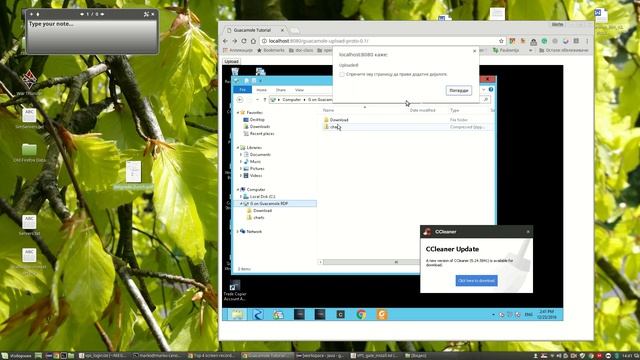Go back in the Chrome browser
This screenshot has height=360, width=640.
pos(225,41)
